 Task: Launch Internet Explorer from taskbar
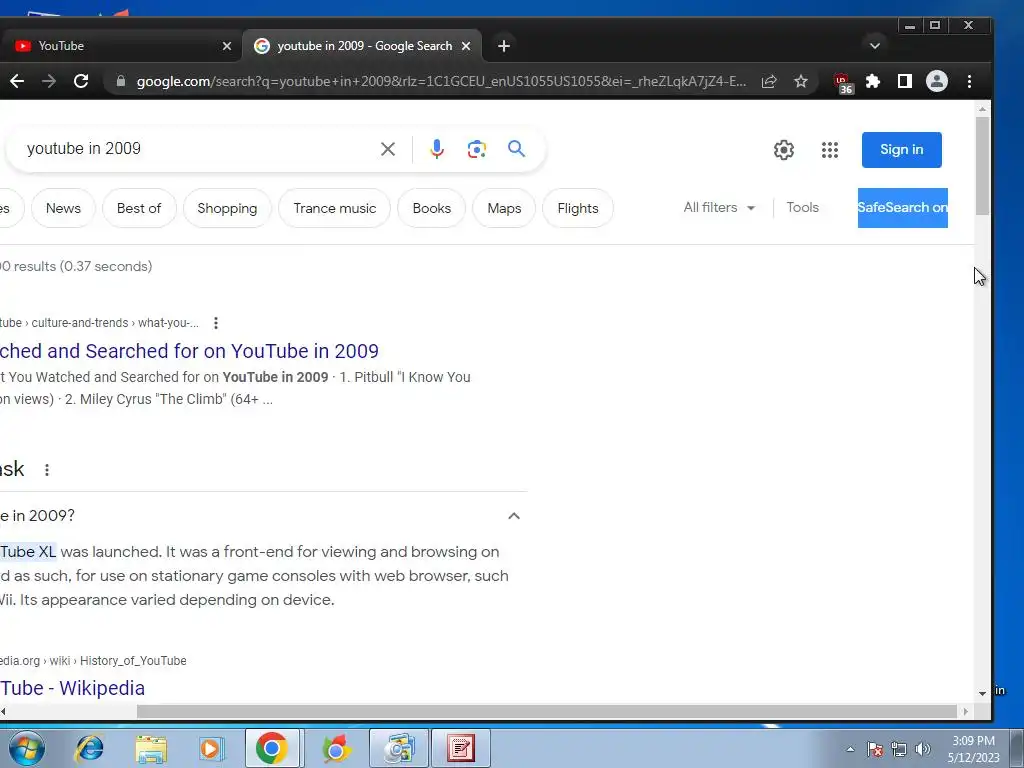click(89, 748)
